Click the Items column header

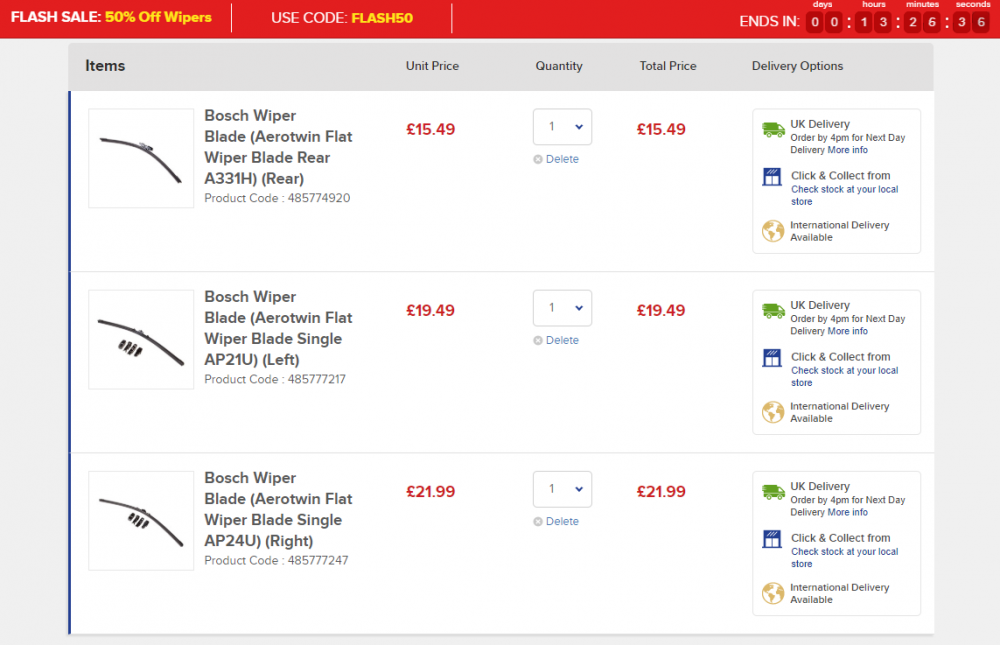point(105,66)
